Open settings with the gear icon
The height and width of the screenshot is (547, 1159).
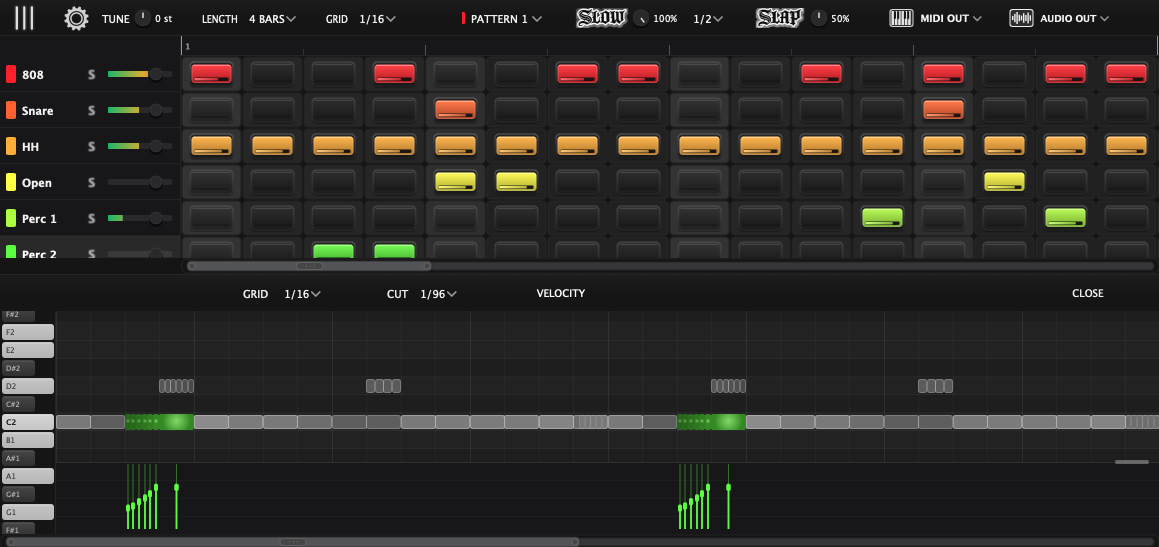(x=76, y=18)
